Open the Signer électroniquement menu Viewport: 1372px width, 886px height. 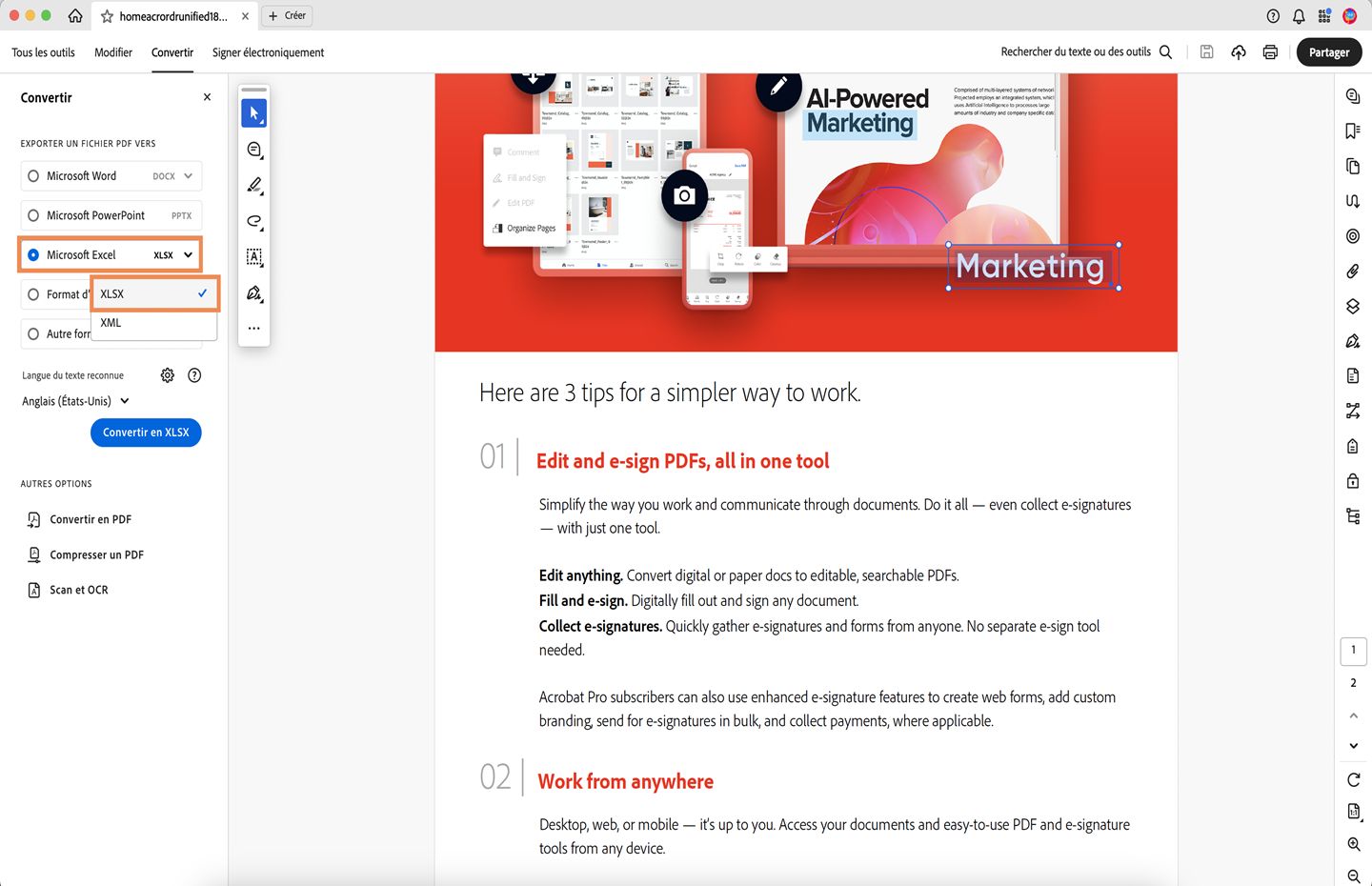268,52
